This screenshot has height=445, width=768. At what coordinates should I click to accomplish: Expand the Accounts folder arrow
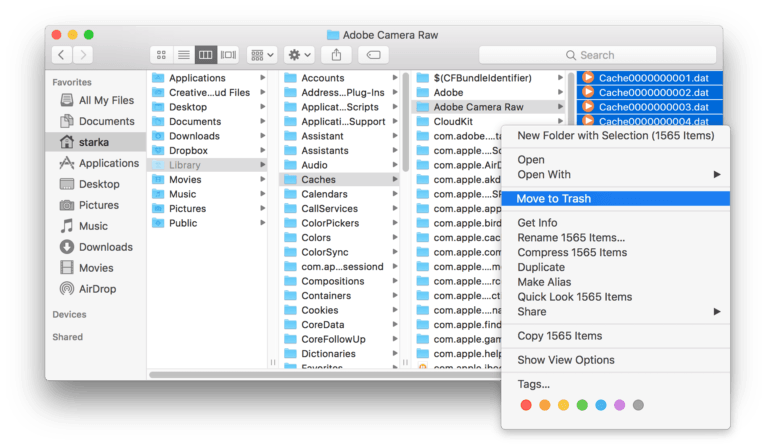click(x=395, y=78)
